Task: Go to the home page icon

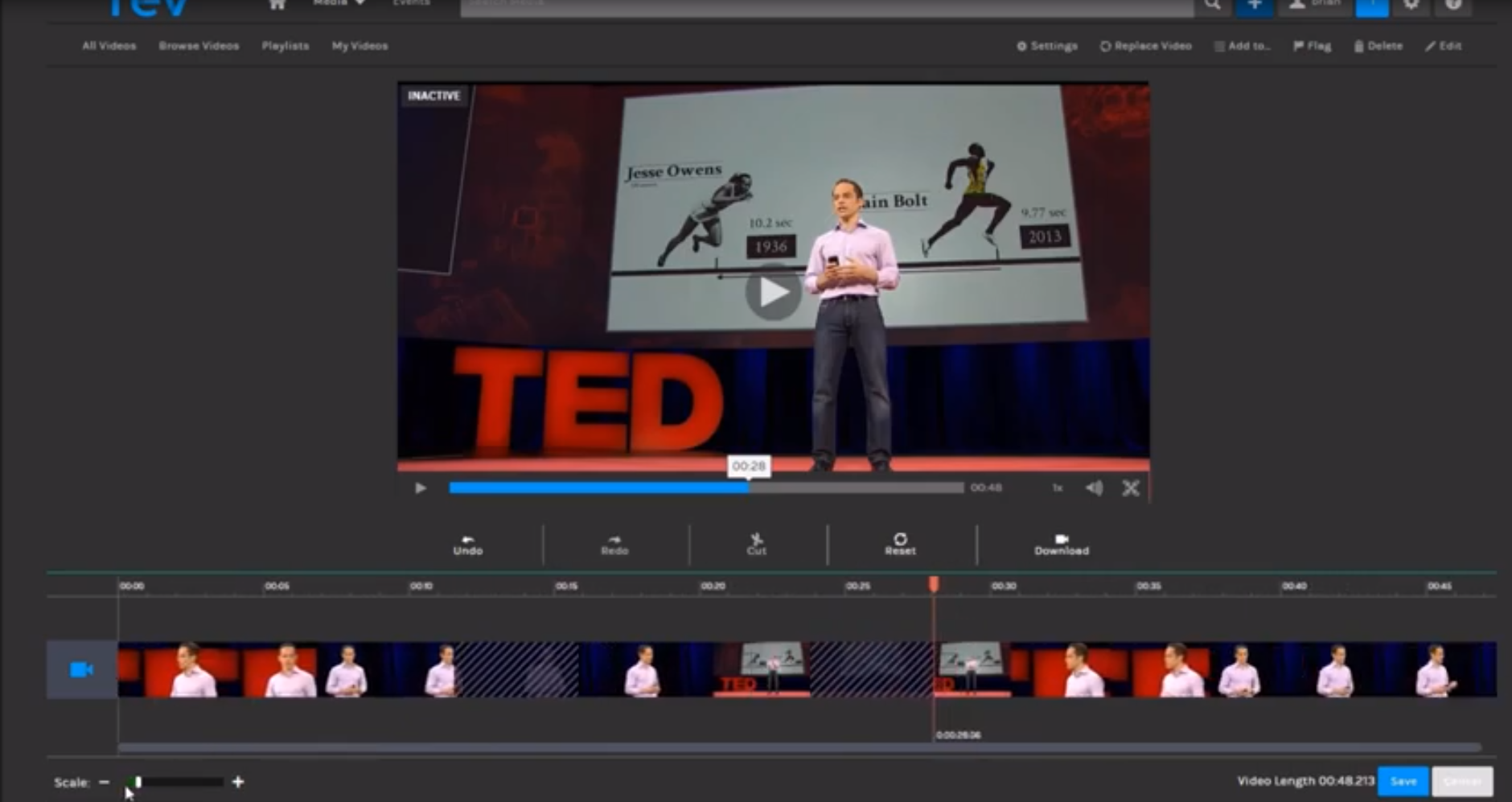Action: (x=277, y=4)
